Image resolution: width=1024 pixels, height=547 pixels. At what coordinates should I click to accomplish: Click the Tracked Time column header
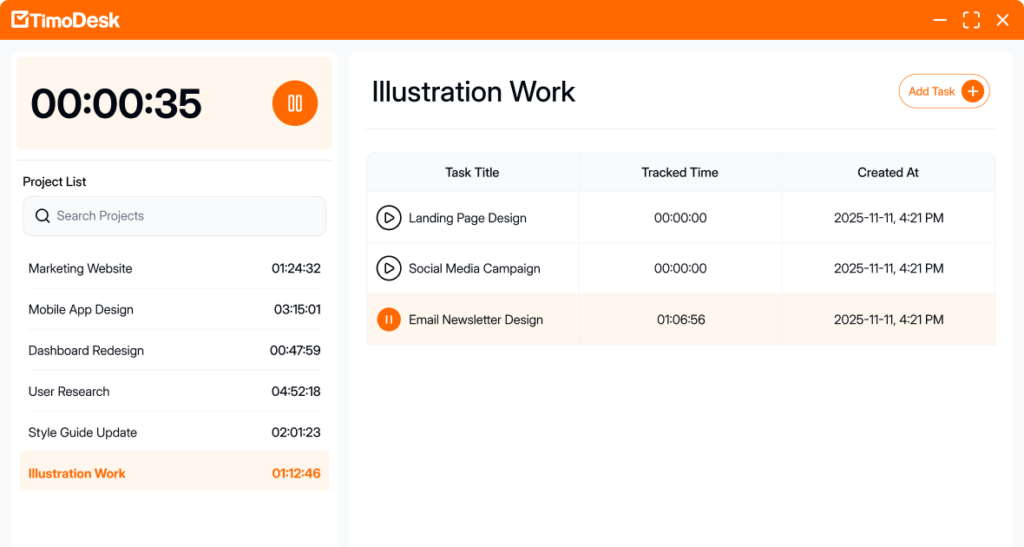(680, 172)
